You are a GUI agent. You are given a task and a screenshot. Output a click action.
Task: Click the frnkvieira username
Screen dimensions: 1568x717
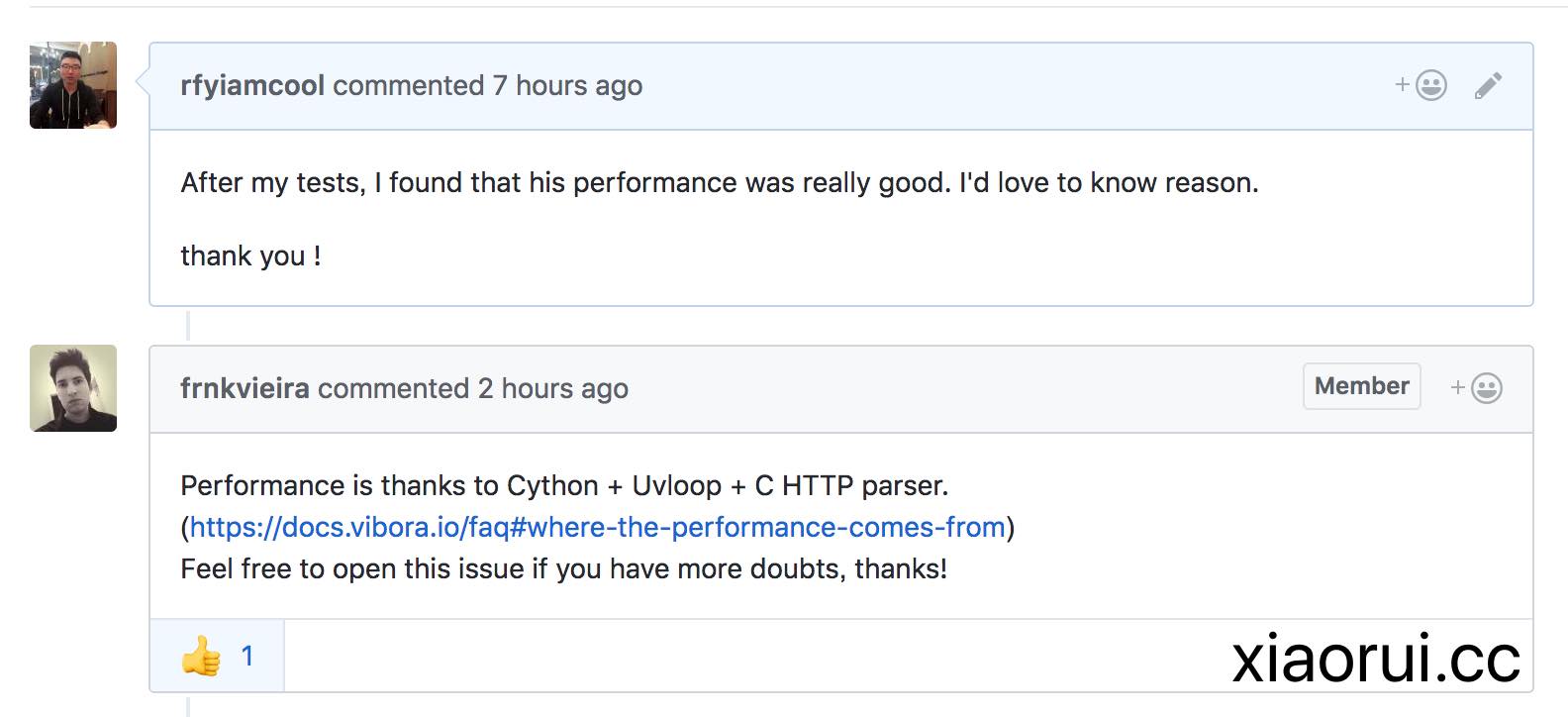click(x=245, y=388)
